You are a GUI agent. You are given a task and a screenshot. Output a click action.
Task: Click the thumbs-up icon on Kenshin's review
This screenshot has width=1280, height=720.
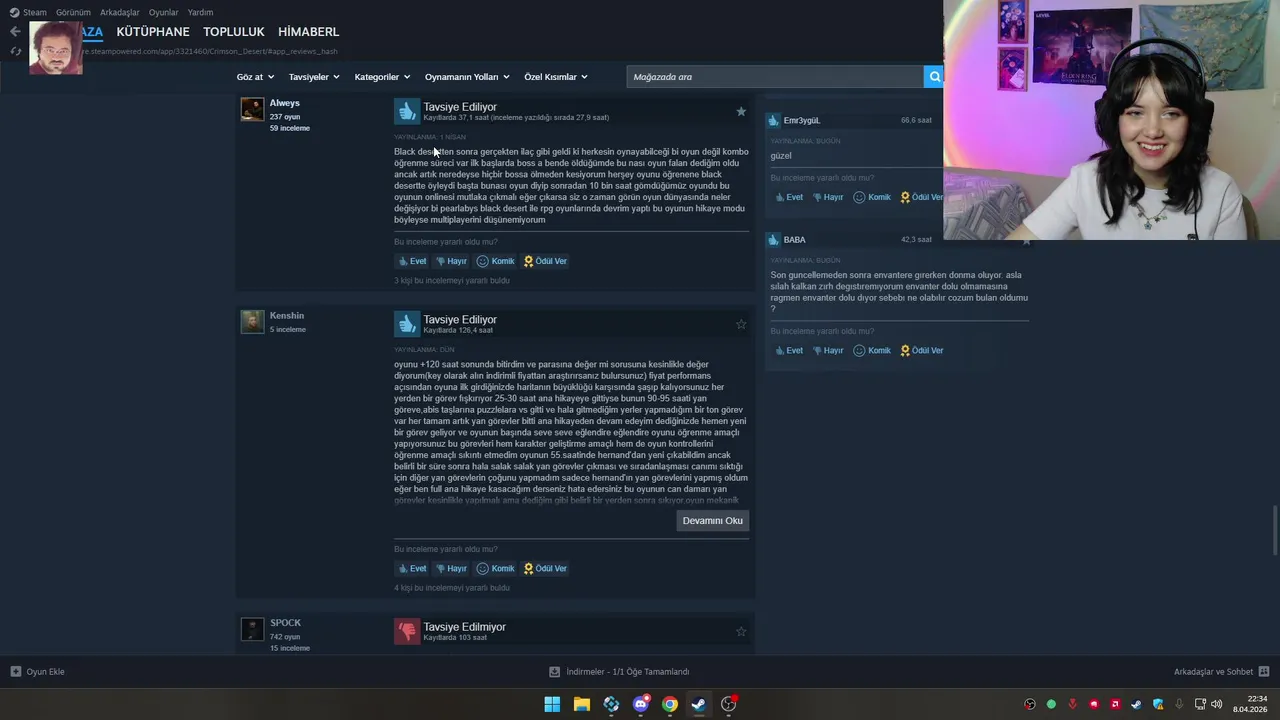click(x=406, y=324)
